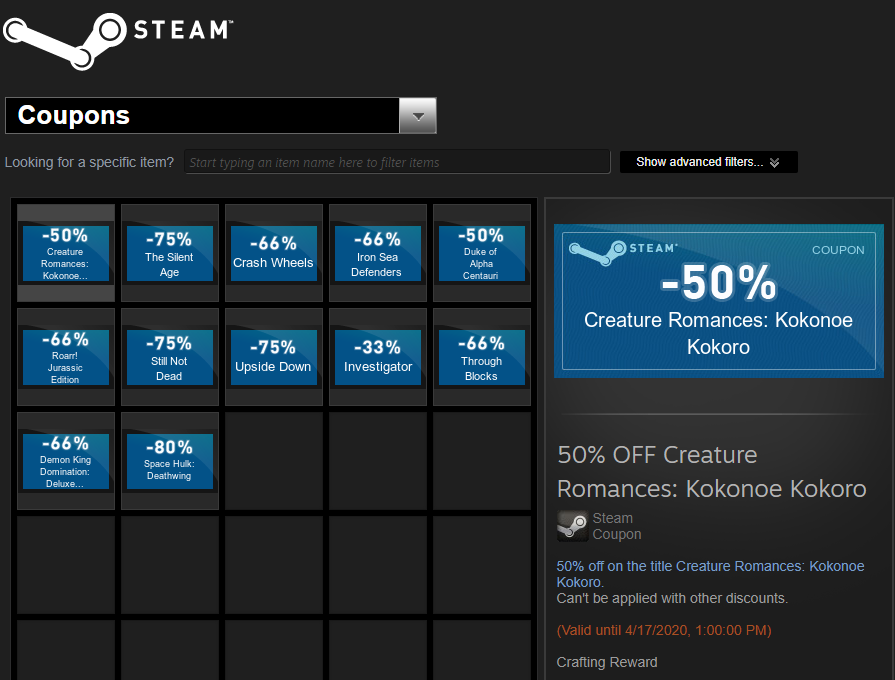Click the large -50% coupon banner image
The image size is (895, 680).
(719, 301)
